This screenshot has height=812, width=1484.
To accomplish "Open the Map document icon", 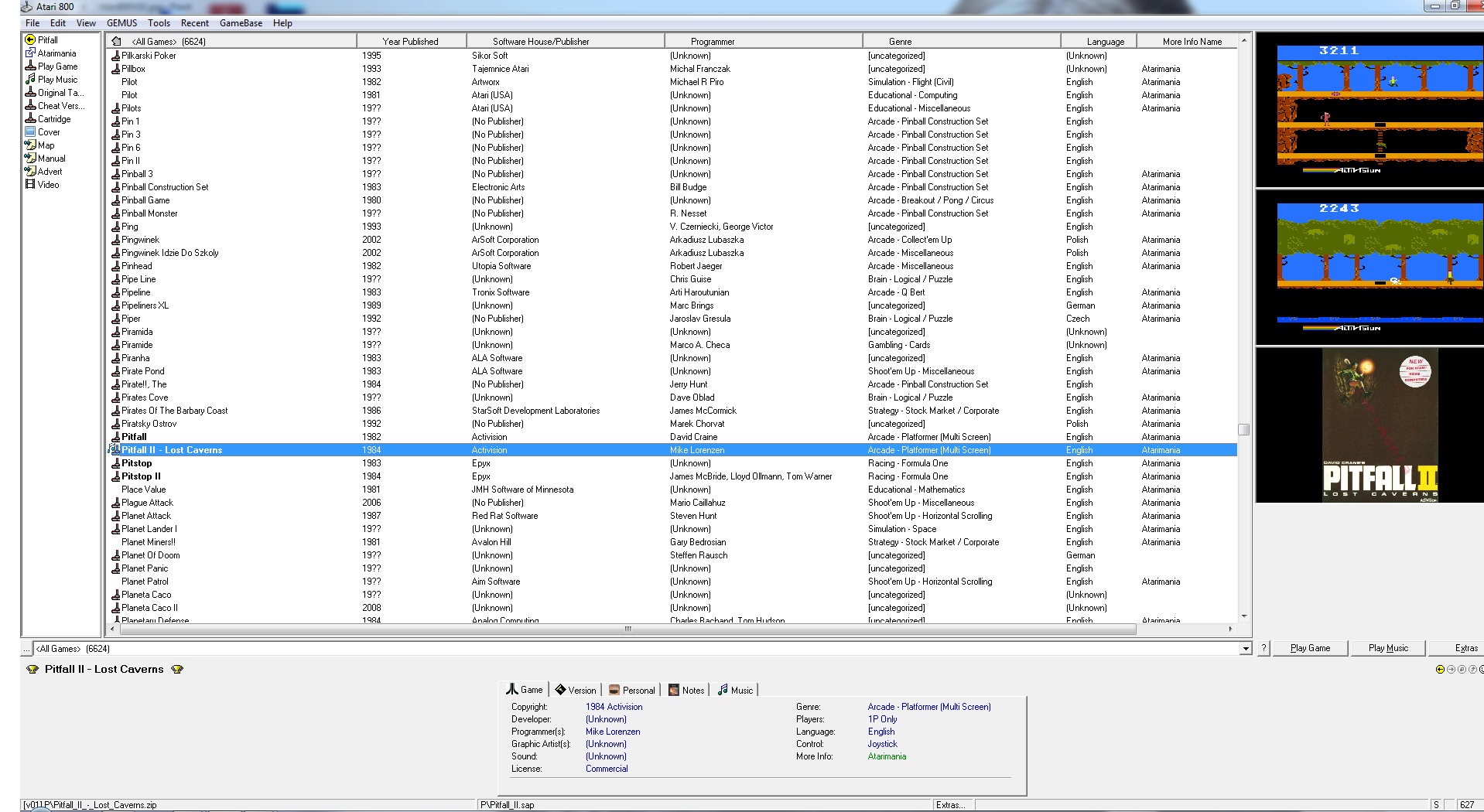I will pos(30,145).
